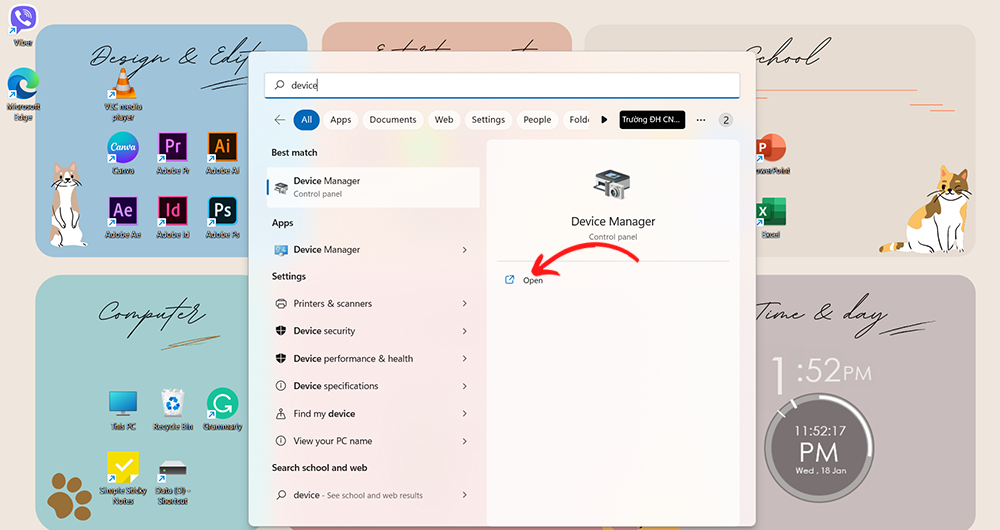The width and height of the screenshot is (1000, 530).
Task: Open the This PC desktop shortcut
Action: click(x=123, y=410)
